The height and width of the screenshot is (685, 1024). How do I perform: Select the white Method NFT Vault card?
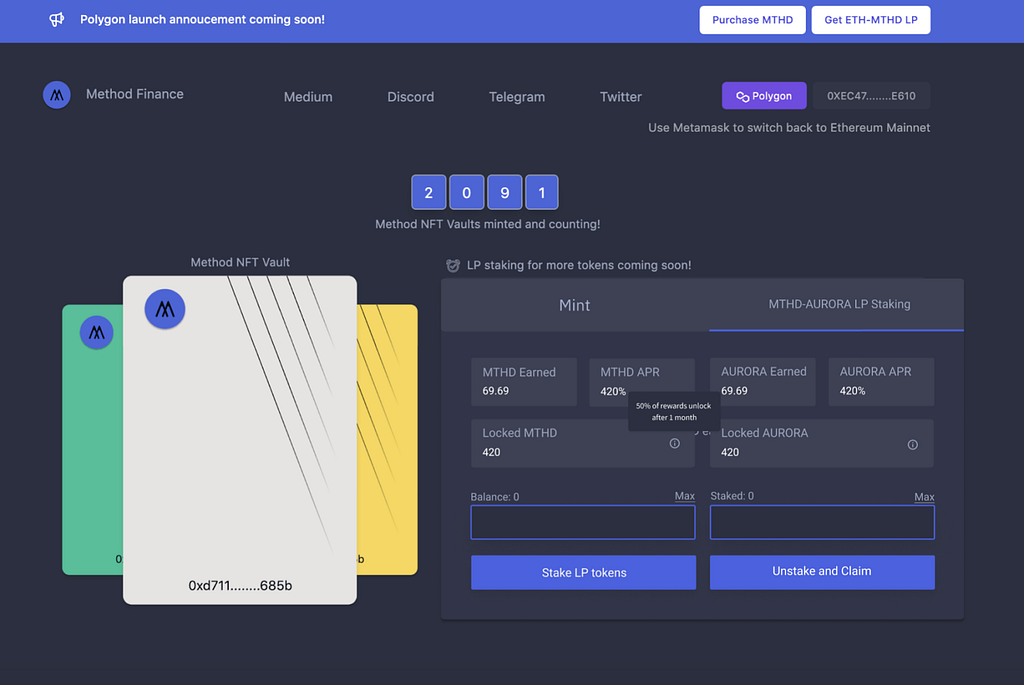point(240,440)
